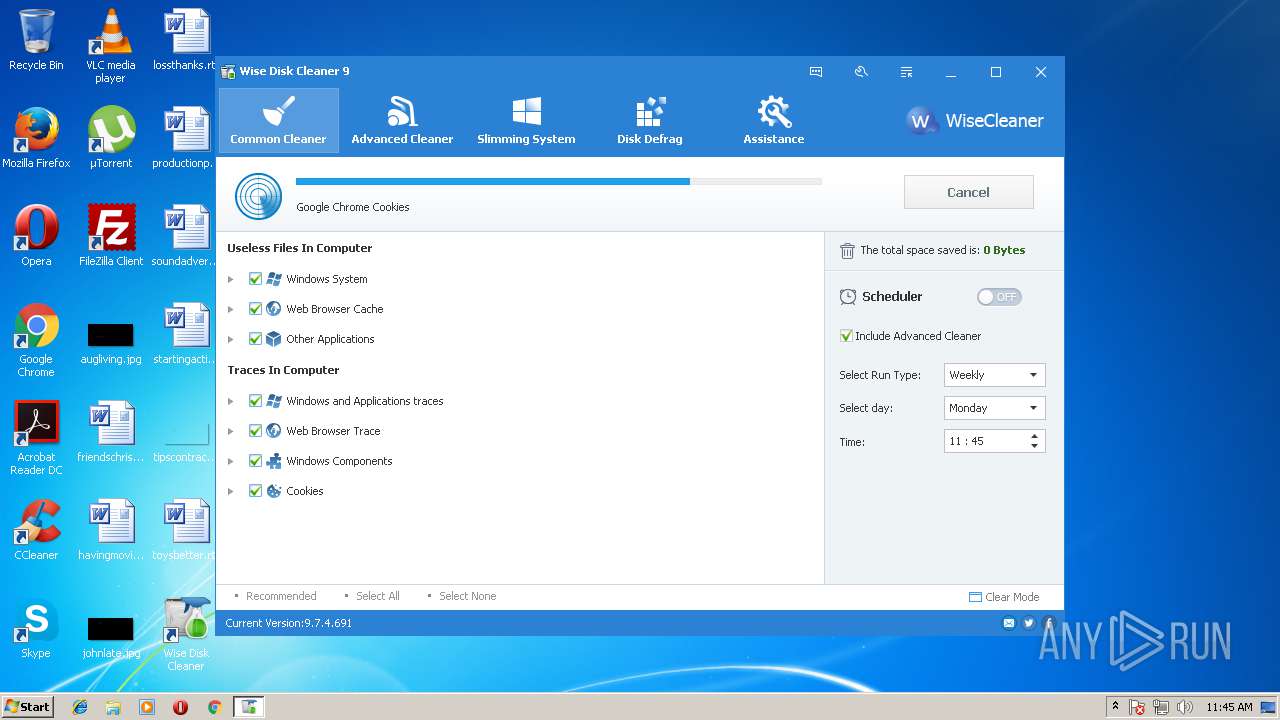Image resolution: width=1280 pixels, height=720 pixels.
Task: Click the Wise Disk Cleaner taskbar button
Action: (249, 707)
